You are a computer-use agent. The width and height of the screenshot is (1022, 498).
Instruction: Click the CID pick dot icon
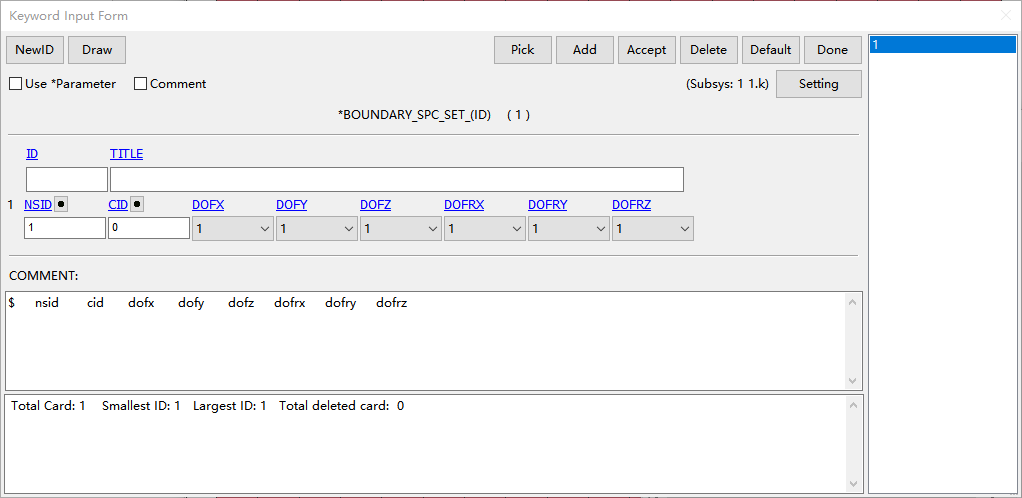137,204
